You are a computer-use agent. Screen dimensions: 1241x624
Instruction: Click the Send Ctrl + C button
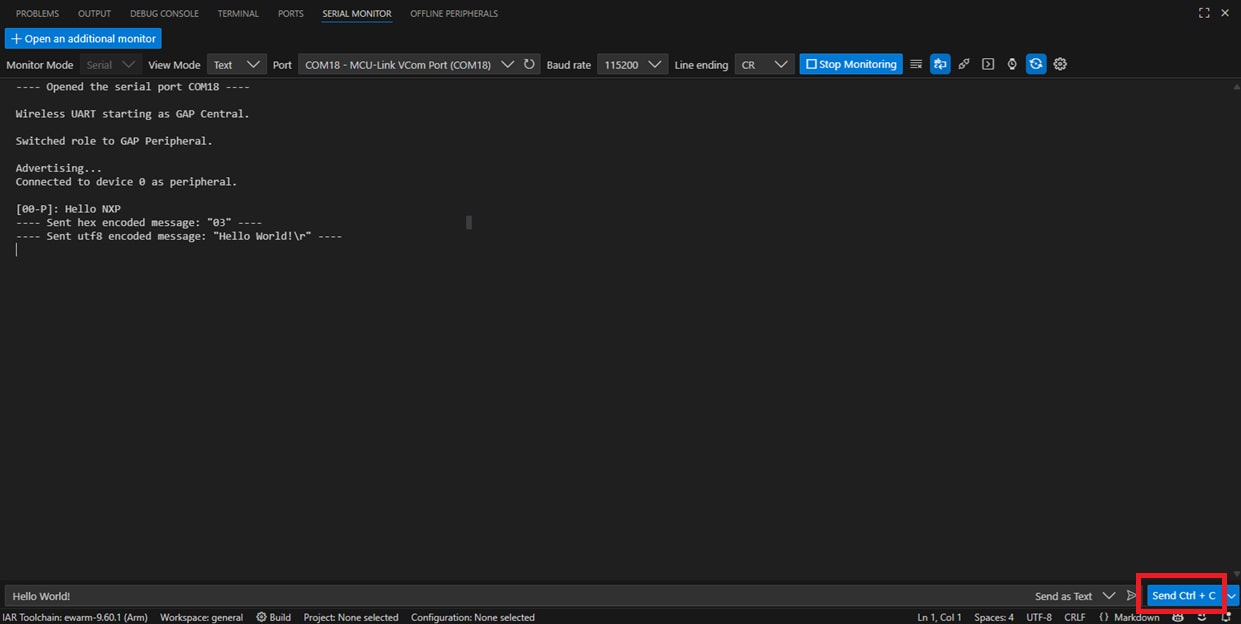coord(1182,595)
